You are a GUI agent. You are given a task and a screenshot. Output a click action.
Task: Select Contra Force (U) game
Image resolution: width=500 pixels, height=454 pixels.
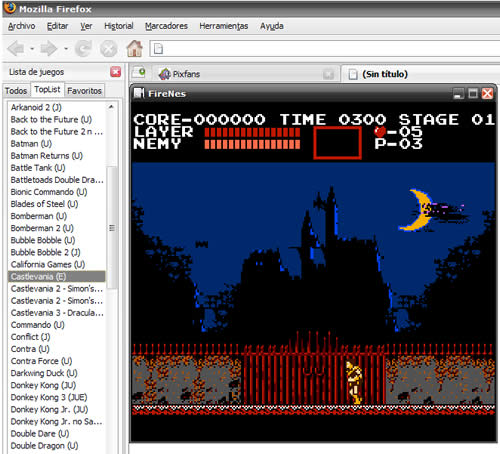coord(57,361)
